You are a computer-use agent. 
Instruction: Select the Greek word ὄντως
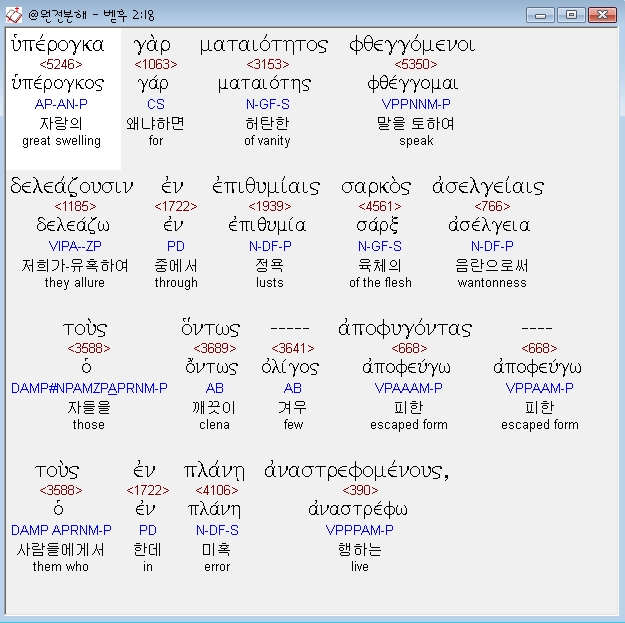pos(210,328)
